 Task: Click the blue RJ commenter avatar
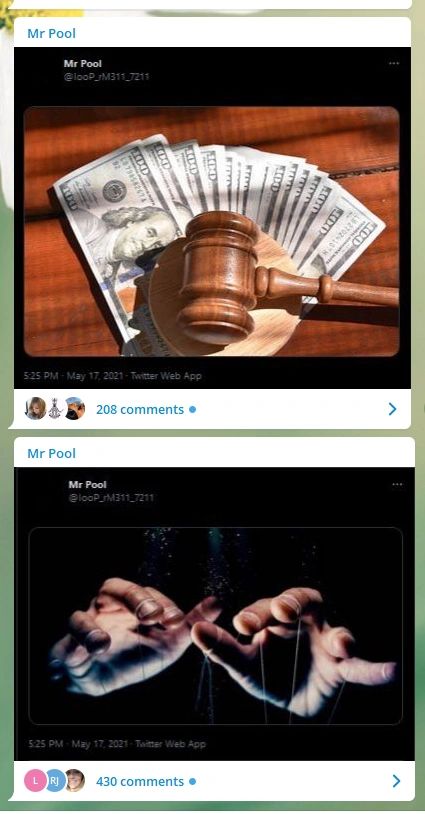tap(55, 781)
